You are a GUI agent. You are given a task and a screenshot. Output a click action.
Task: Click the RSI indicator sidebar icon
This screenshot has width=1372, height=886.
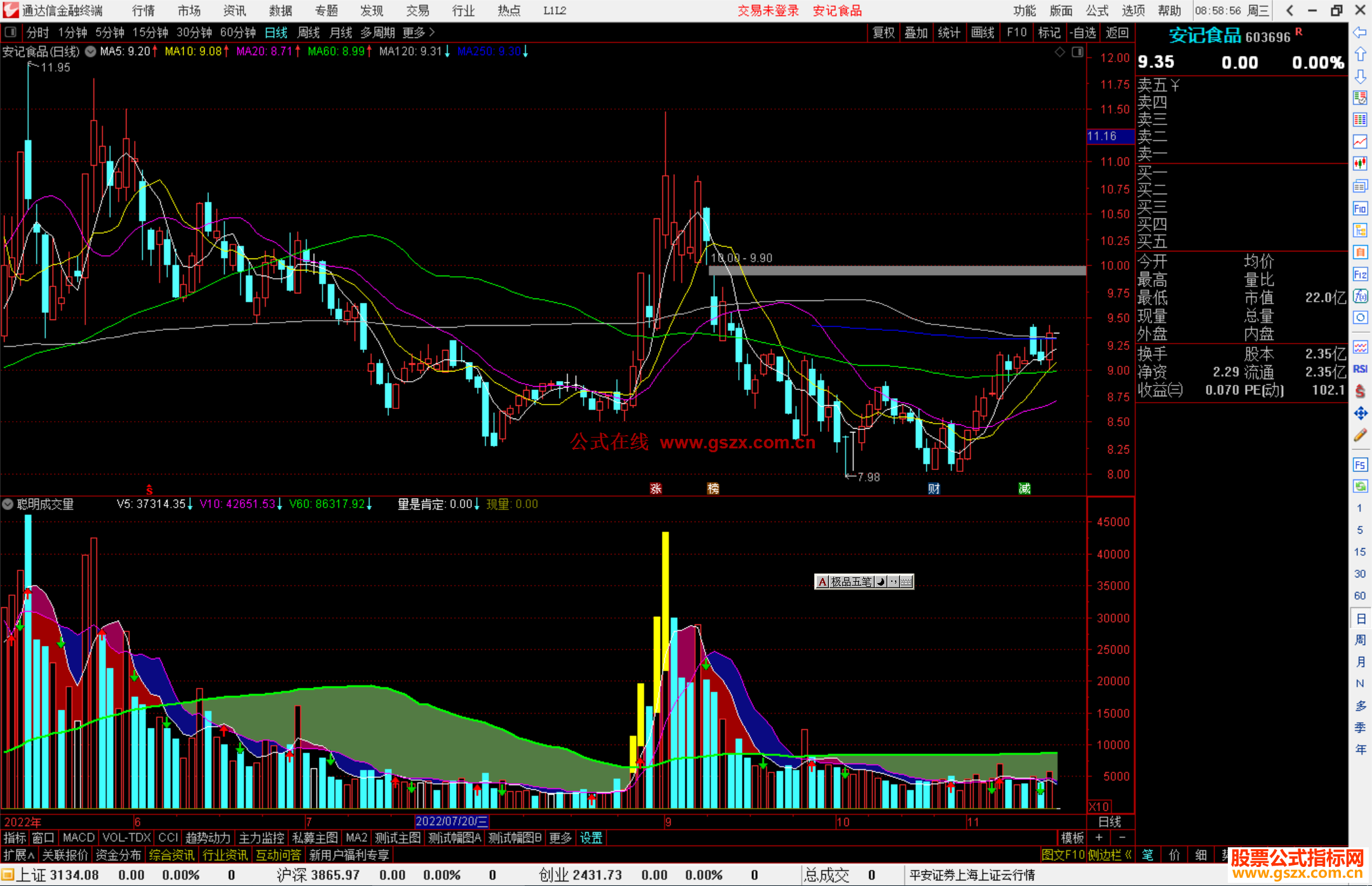(x=1360, y=369)
